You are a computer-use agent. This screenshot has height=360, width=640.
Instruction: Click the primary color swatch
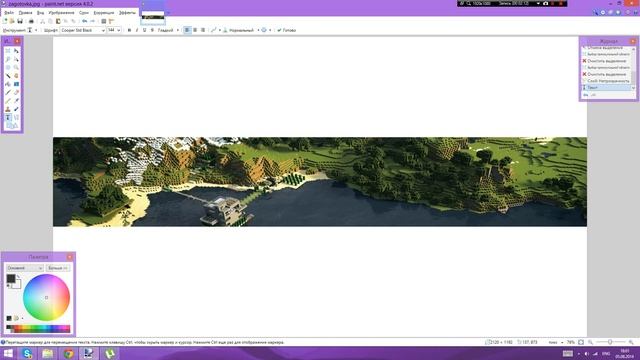click(11, 279)
